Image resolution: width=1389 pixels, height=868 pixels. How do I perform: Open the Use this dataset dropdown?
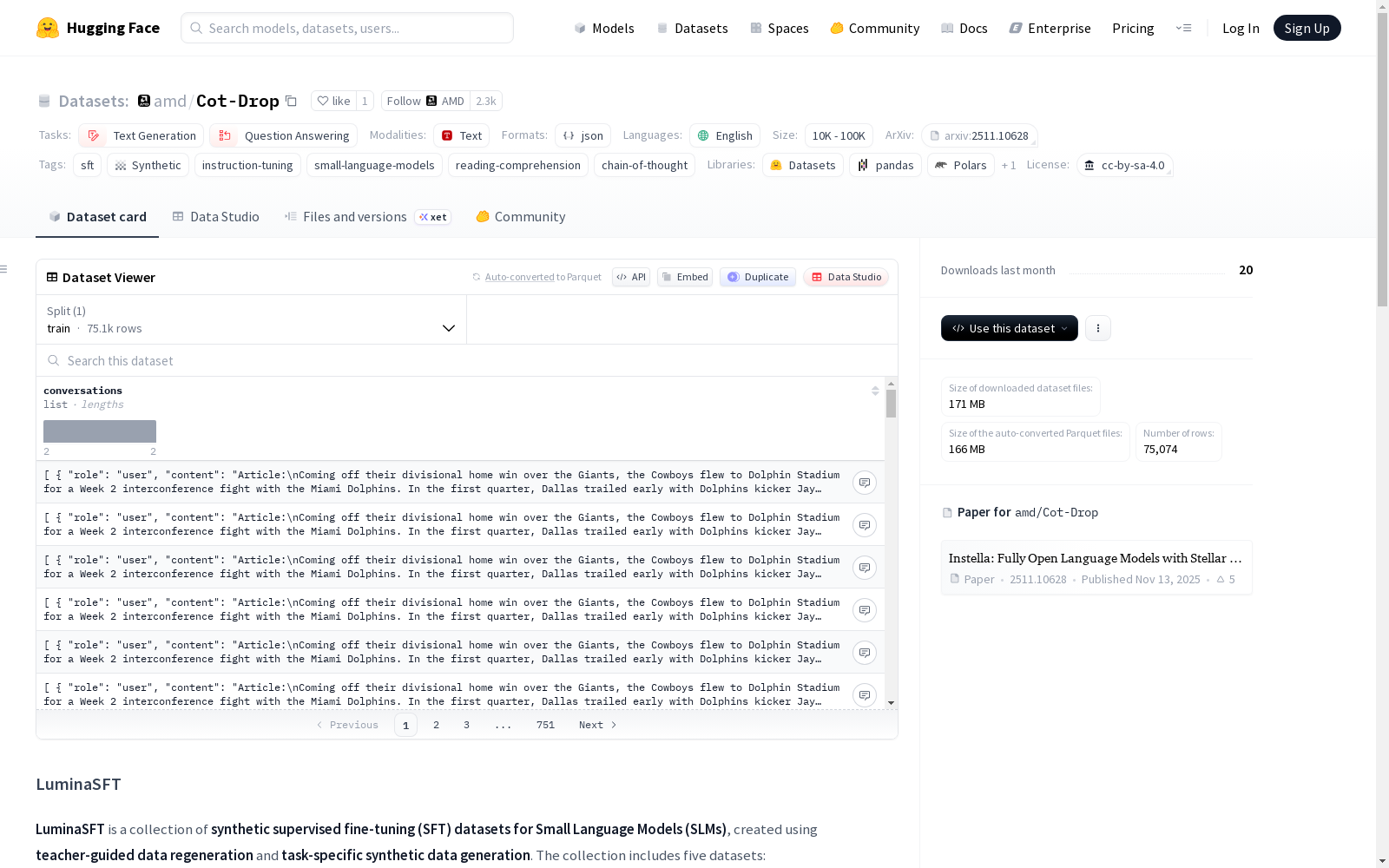tap(1010, 328)
